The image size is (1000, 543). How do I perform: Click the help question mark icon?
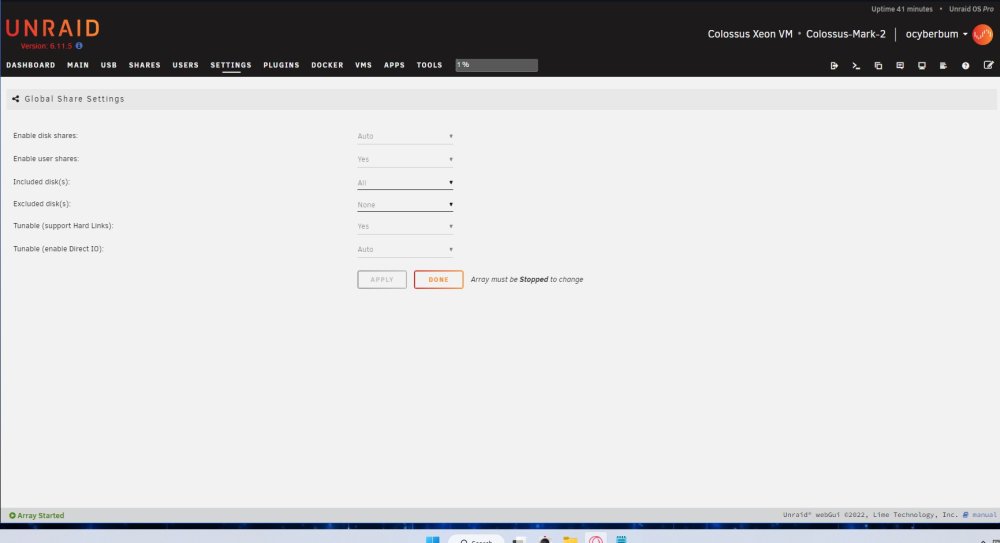click(x=966, y=66)
